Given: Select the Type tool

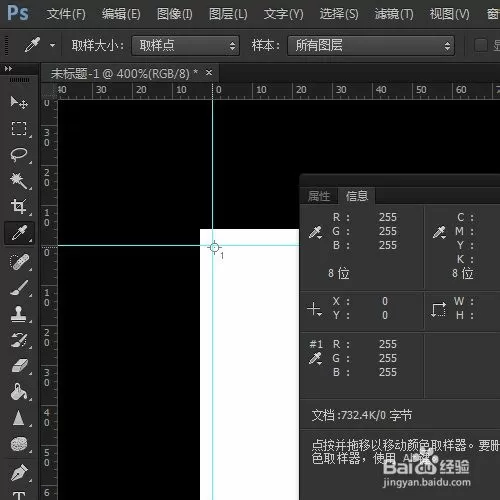Looking at the screenshot, I should [x=19, y=495].
